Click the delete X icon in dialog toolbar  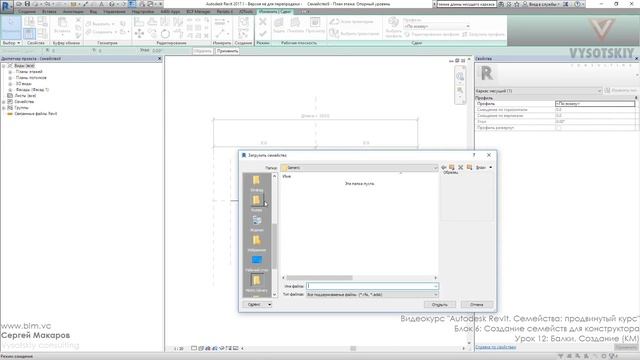click(460, 167)
